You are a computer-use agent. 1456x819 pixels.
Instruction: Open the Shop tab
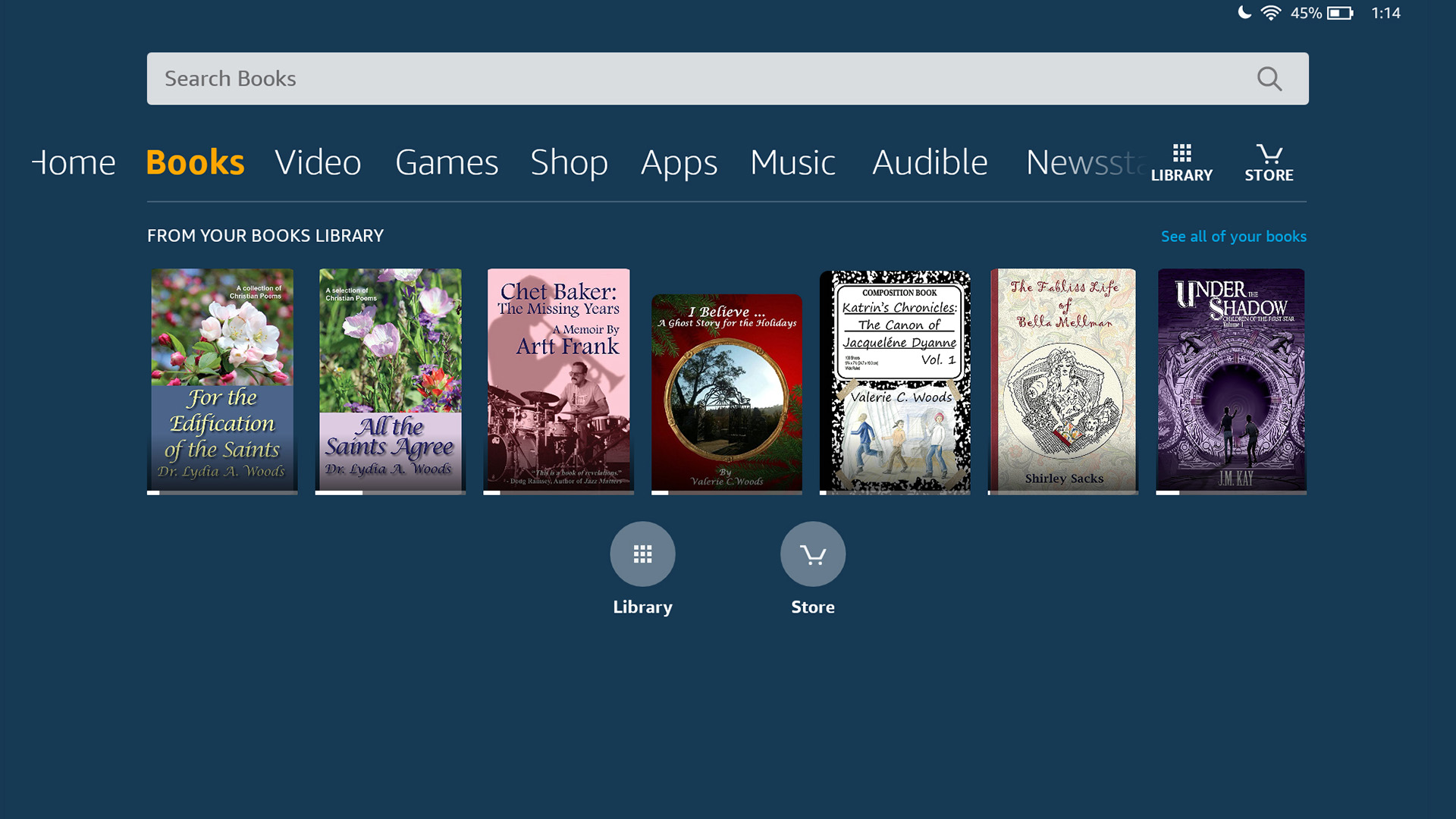[x=569, y=162]
